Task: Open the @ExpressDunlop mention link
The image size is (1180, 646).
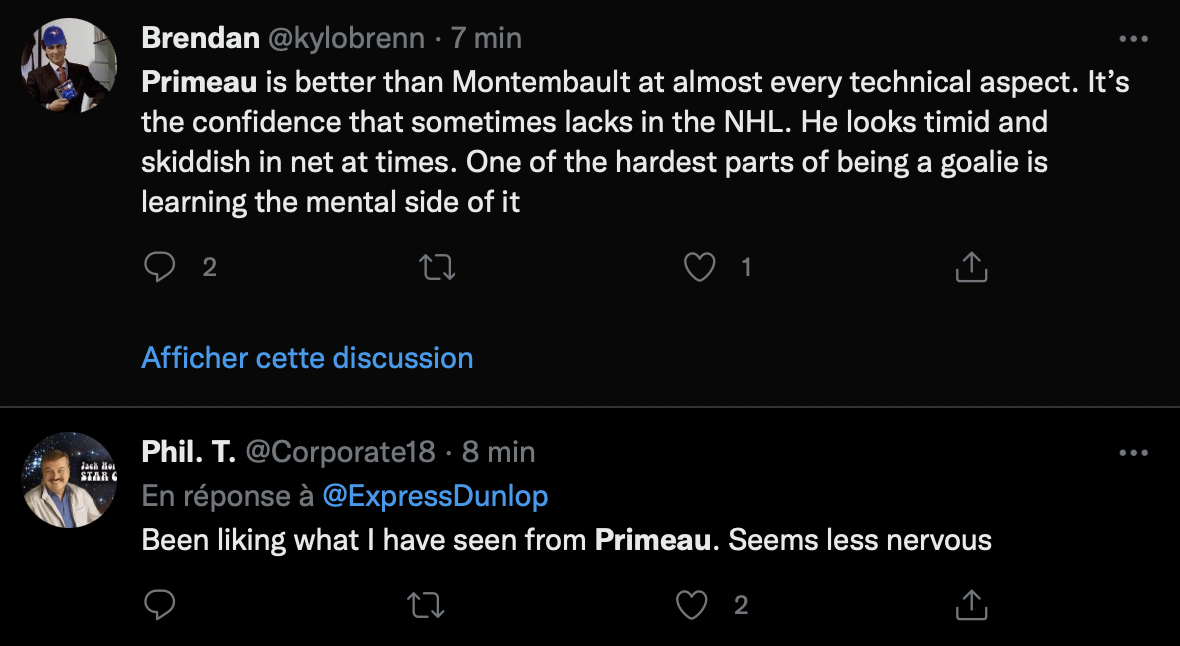Action: 435,496
